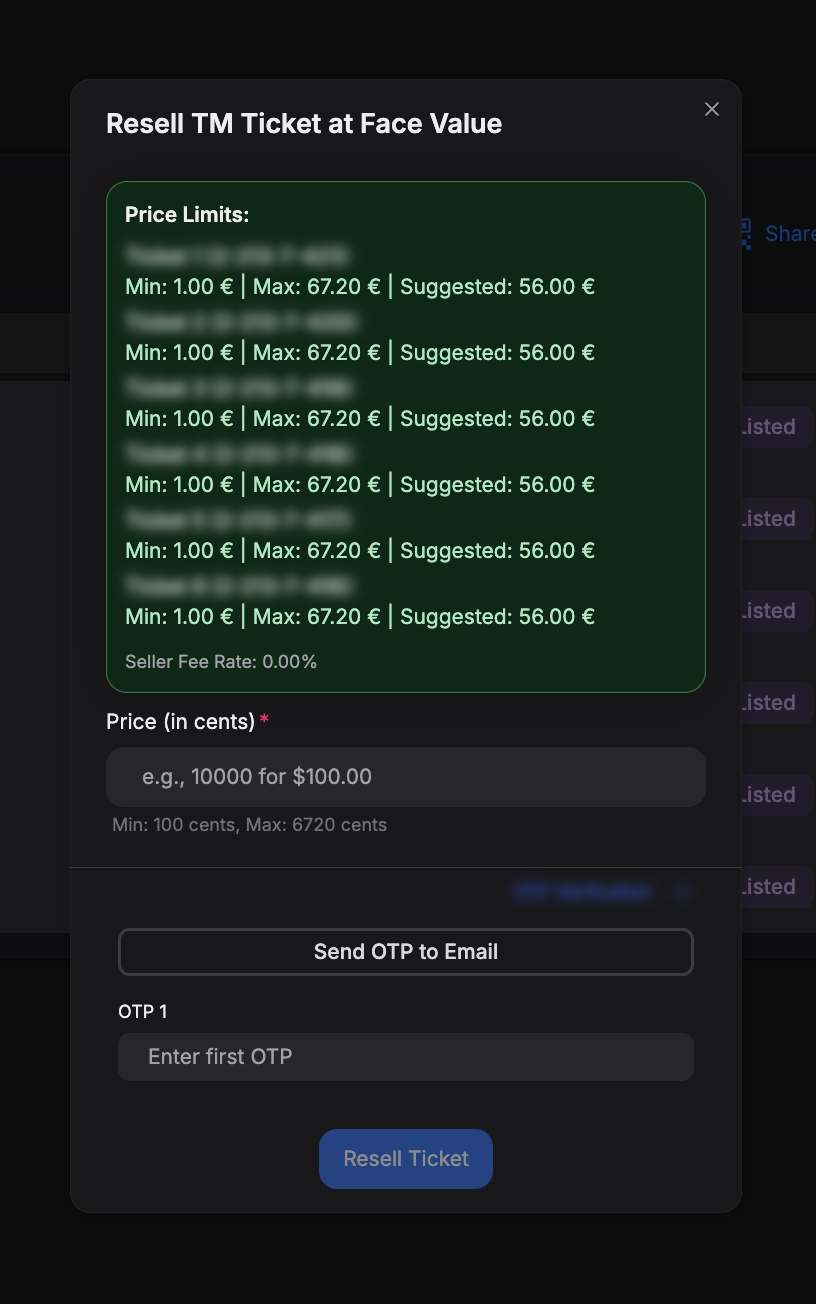Submit with the Resell Ticket button
This screenshot has height=1304, width=816.
point(406,1159)
